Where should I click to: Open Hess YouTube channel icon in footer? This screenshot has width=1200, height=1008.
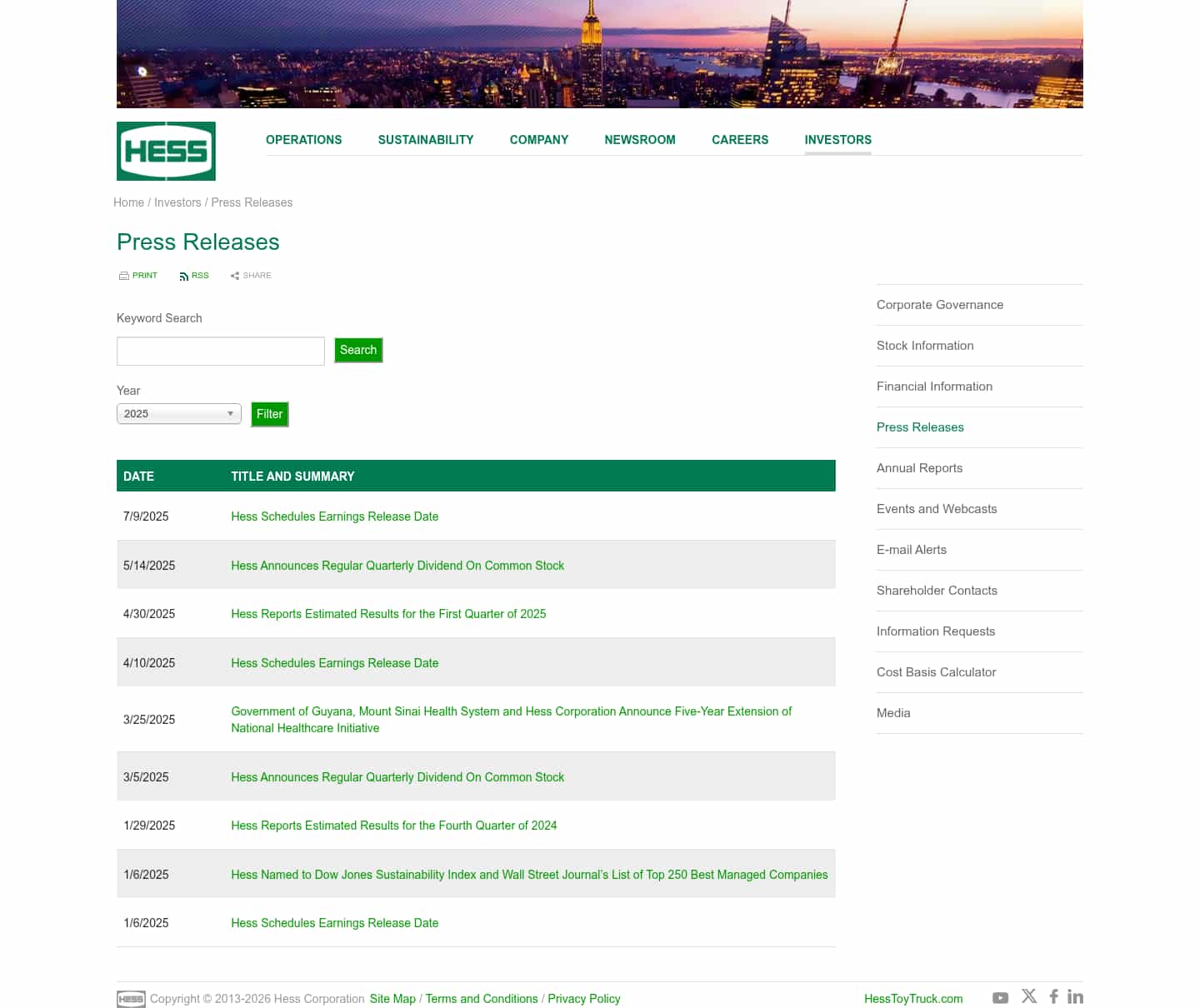[1000, 997]
